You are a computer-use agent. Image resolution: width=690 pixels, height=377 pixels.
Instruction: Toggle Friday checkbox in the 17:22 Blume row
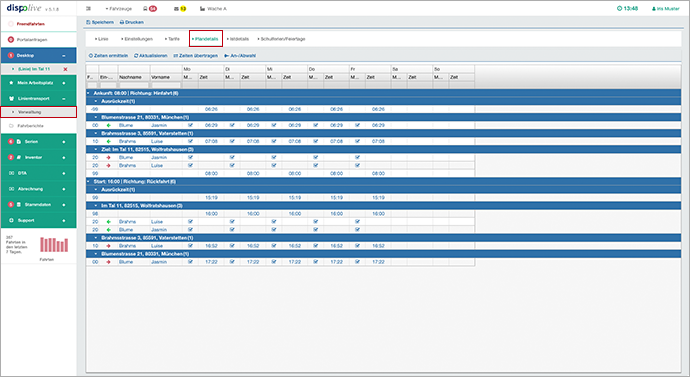(357, 262)
